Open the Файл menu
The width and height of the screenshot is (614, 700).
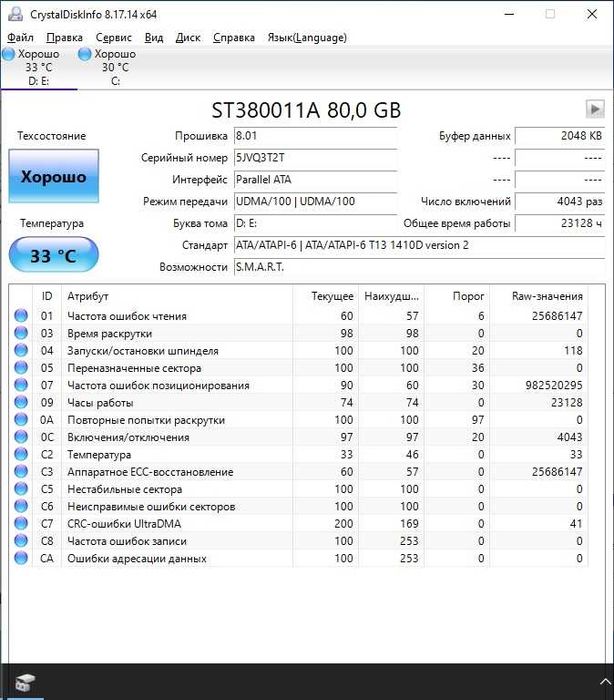tap(21, 38)
